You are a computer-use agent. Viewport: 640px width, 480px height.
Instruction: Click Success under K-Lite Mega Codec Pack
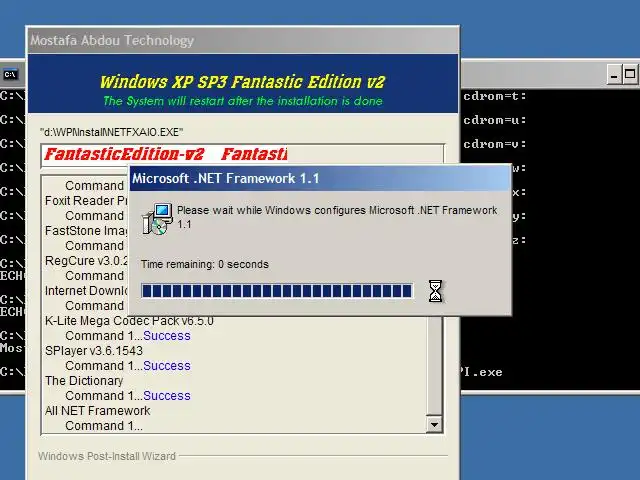click(167, 336)
